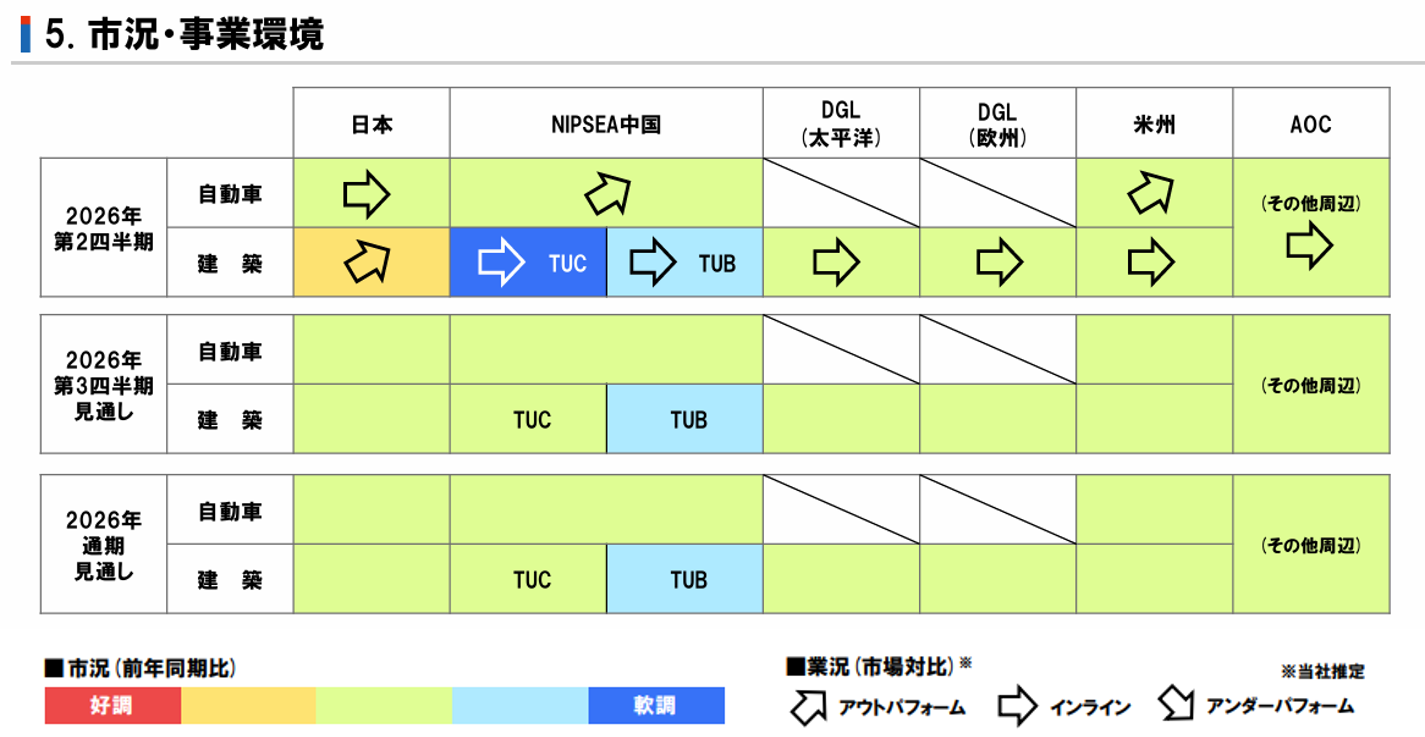The height and width of the screenshot is (737, 1425).
Task: Click the TUC cell in the 通期 block
Action: (x=528, y=579)
